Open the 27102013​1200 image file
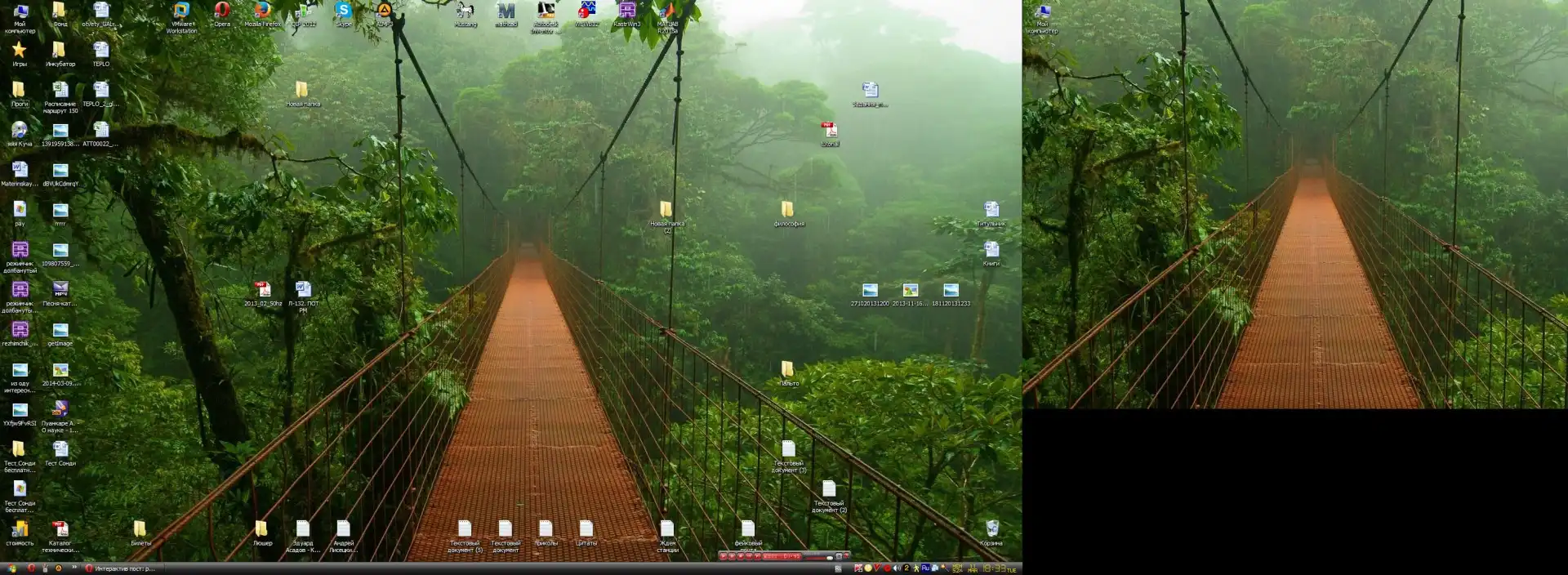 [x=870, y=294]
